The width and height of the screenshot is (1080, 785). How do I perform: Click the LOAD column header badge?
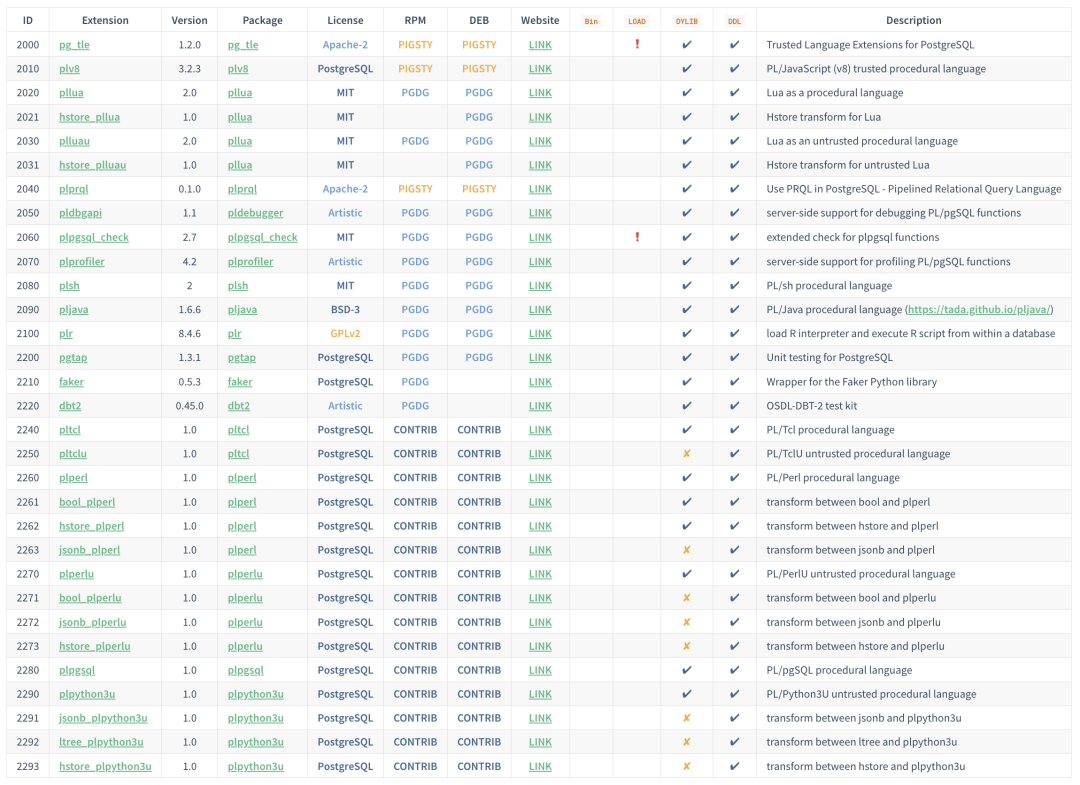coord(637,21)
